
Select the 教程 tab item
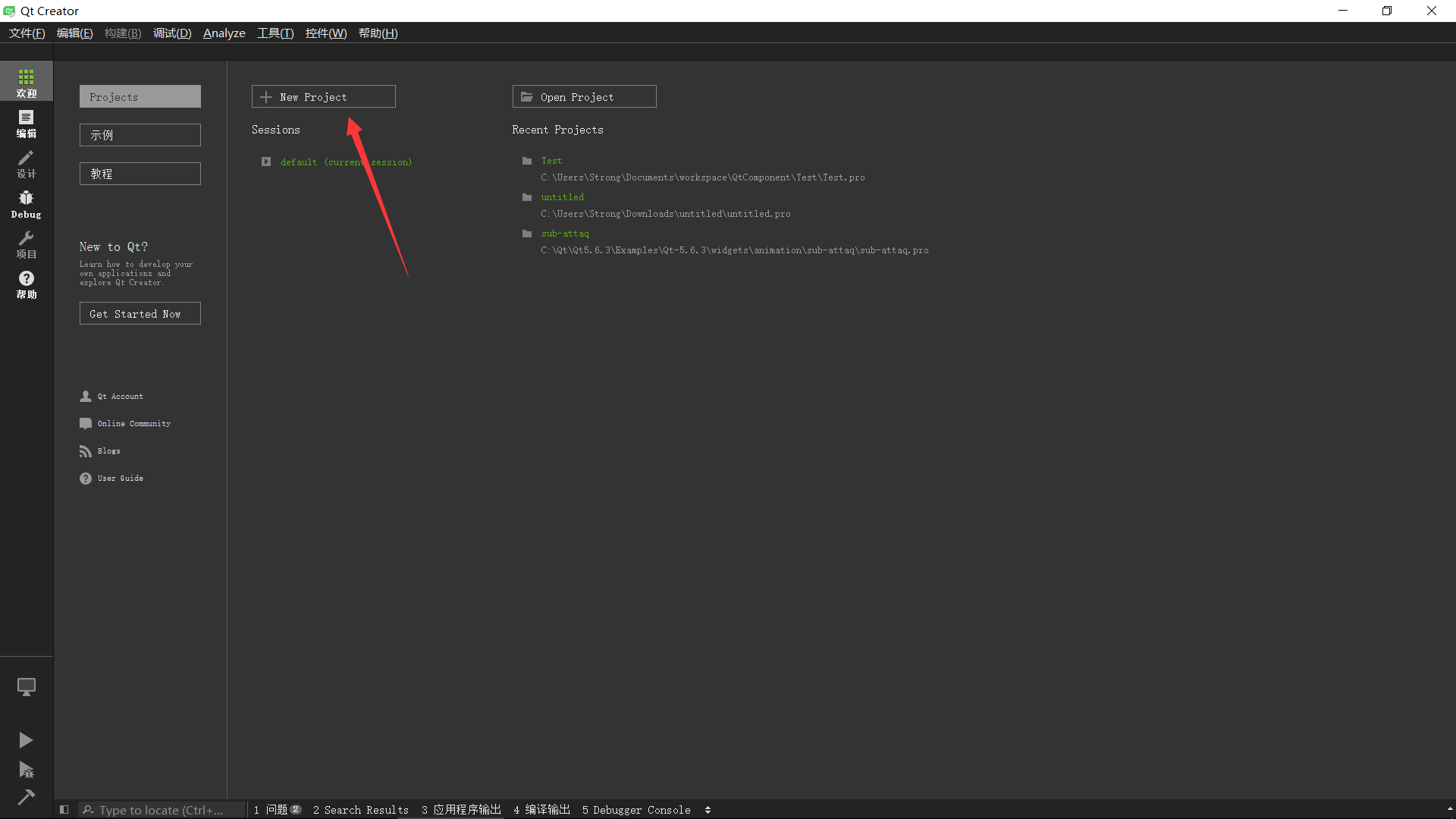140,173
